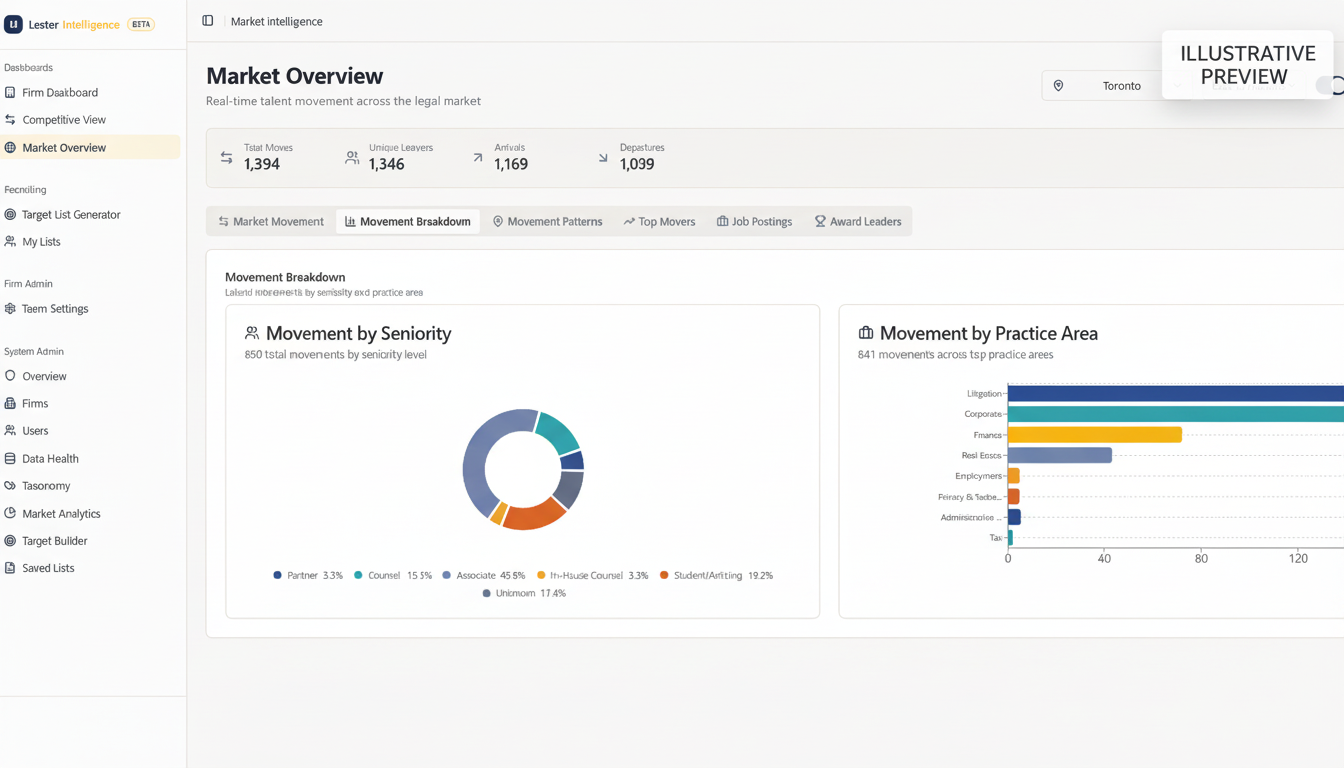Click the 1,039 Departures value
1344x768 pixels.
click(637, 164)
